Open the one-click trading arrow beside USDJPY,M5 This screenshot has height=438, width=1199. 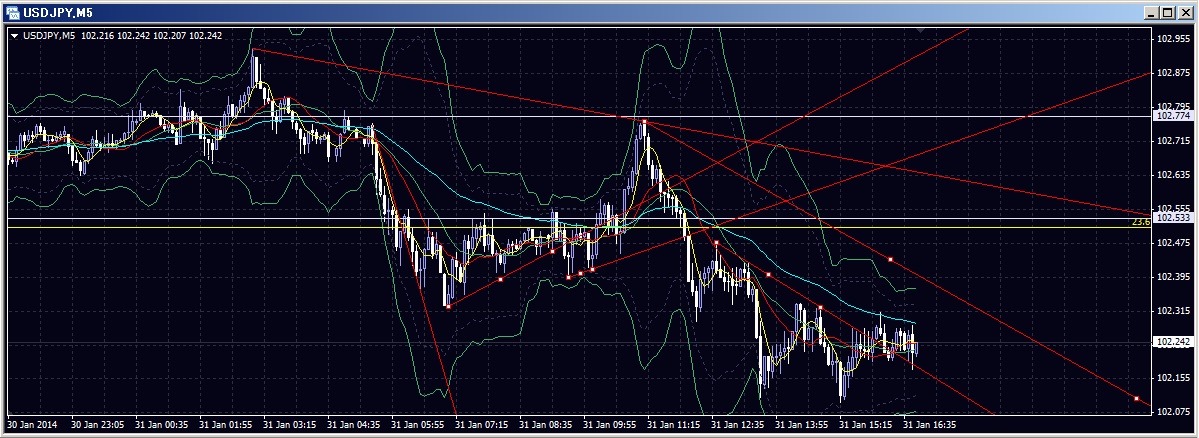14,35
